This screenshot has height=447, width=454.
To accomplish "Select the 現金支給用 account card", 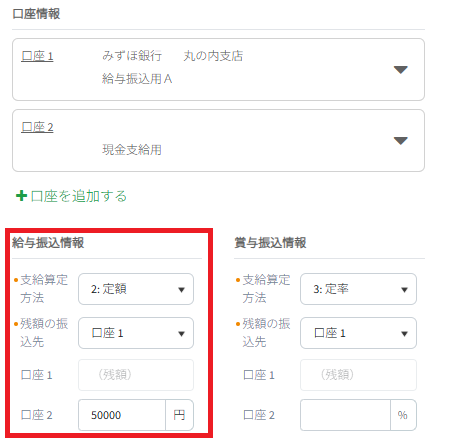I will click(x=218, y=140).
